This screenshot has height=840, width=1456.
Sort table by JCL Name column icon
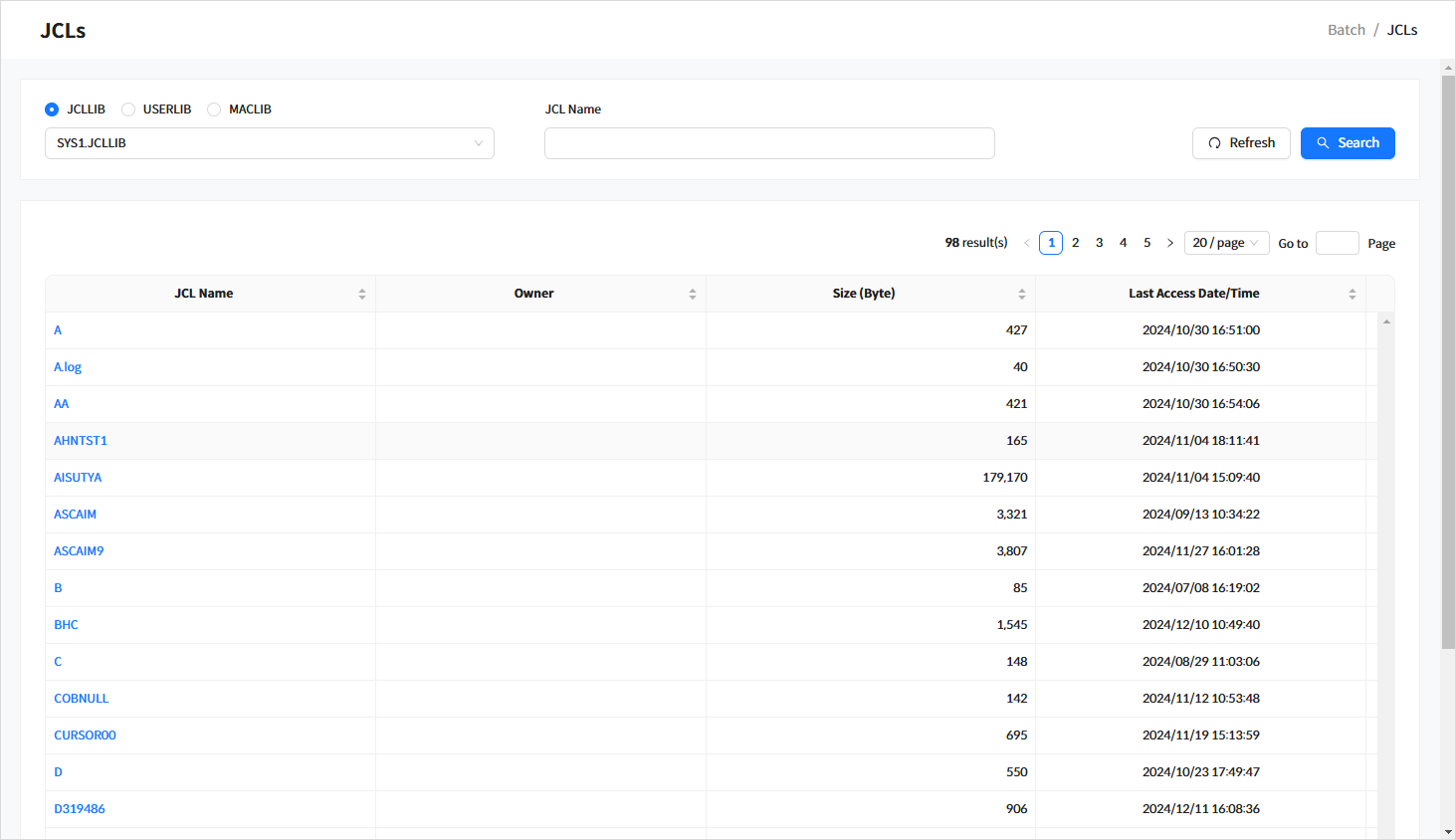[362, 294]
